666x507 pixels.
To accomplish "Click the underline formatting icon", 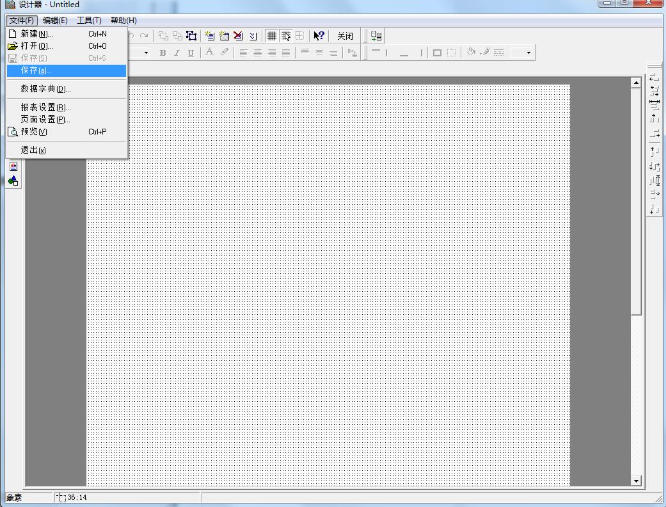I will click(x=191, y=53).
